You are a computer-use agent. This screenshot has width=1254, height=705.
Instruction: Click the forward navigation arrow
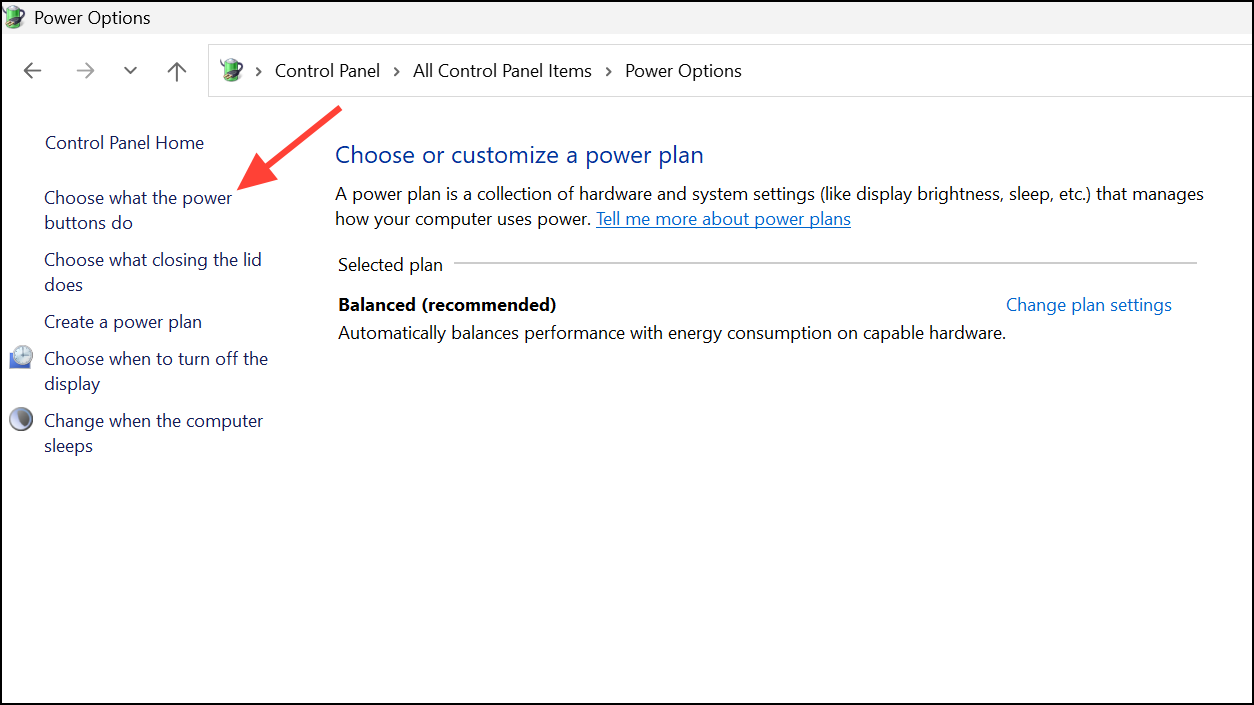tap(85, 70)
